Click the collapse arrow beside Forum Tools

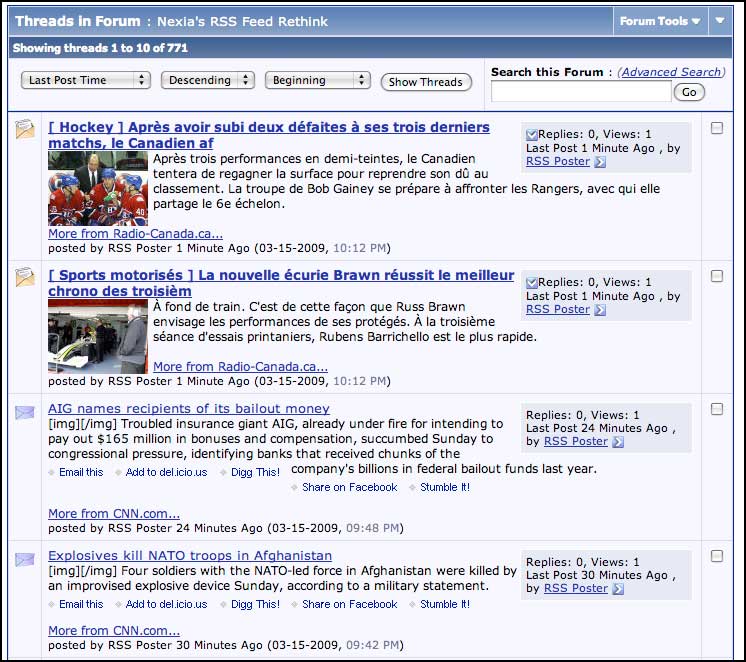(x=720, y=21)
